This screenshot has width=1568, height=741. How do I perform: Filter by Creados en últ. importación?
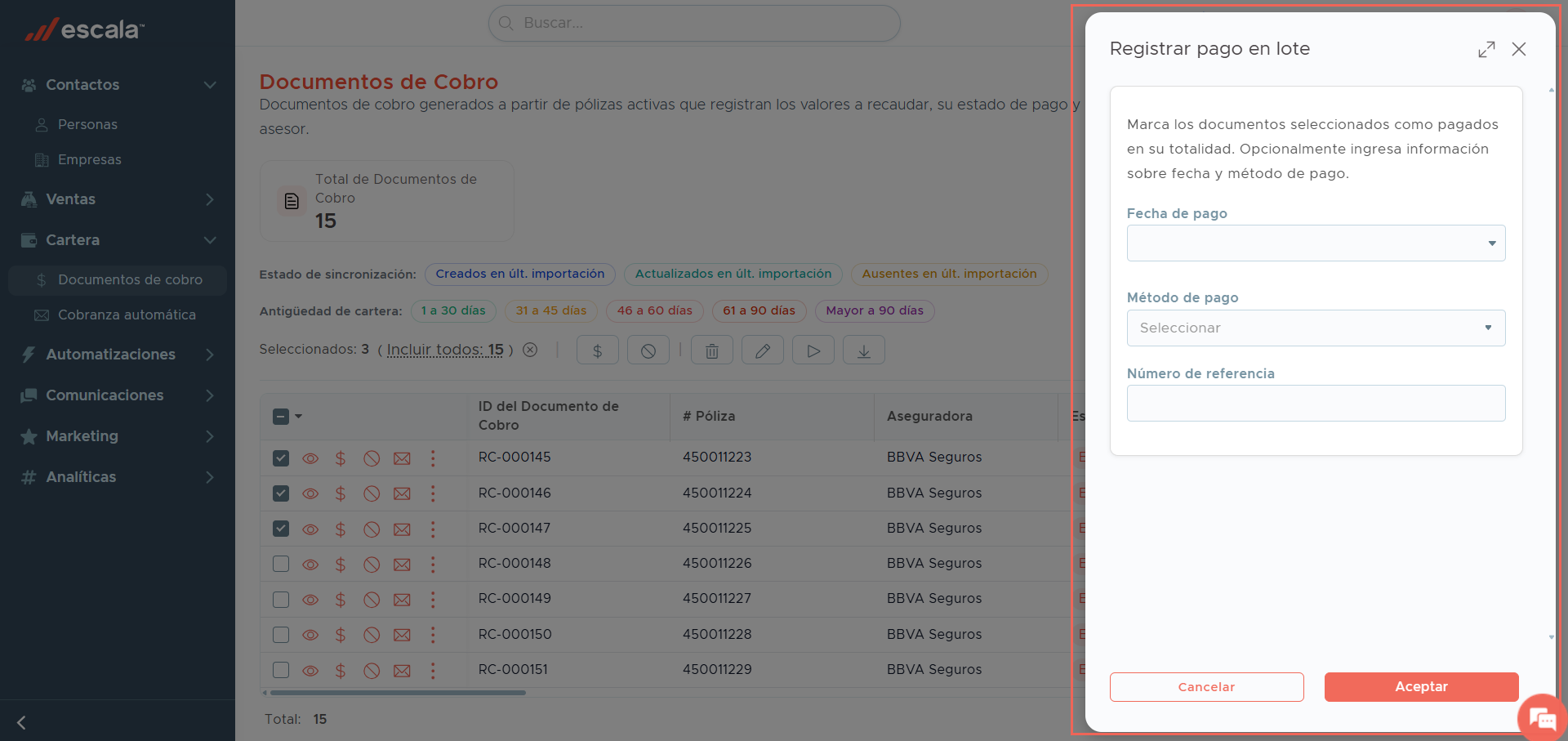pos(520,274)
